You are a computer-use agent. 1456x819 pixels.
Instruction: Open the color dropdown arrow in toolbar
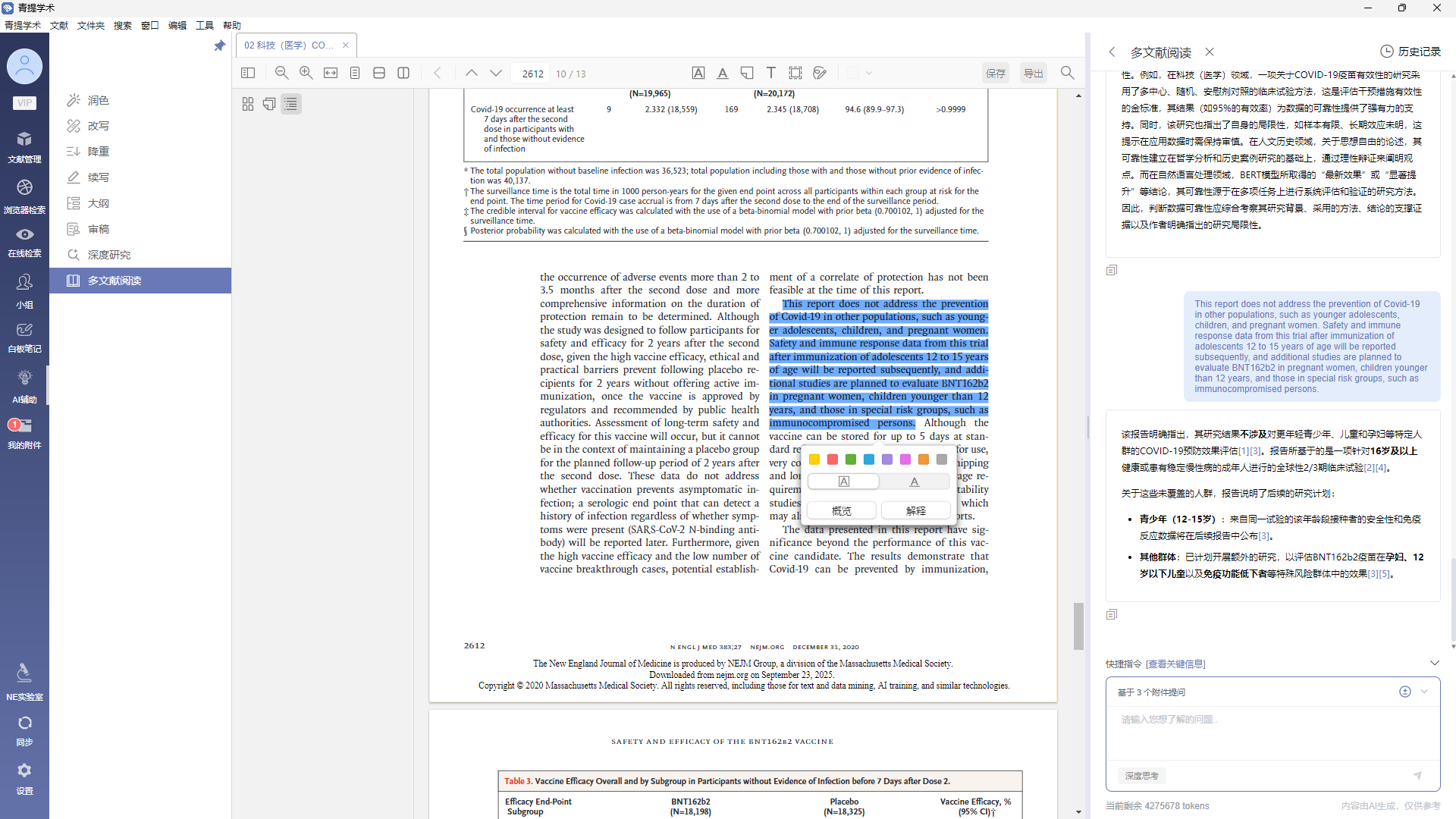click(869, 74)
